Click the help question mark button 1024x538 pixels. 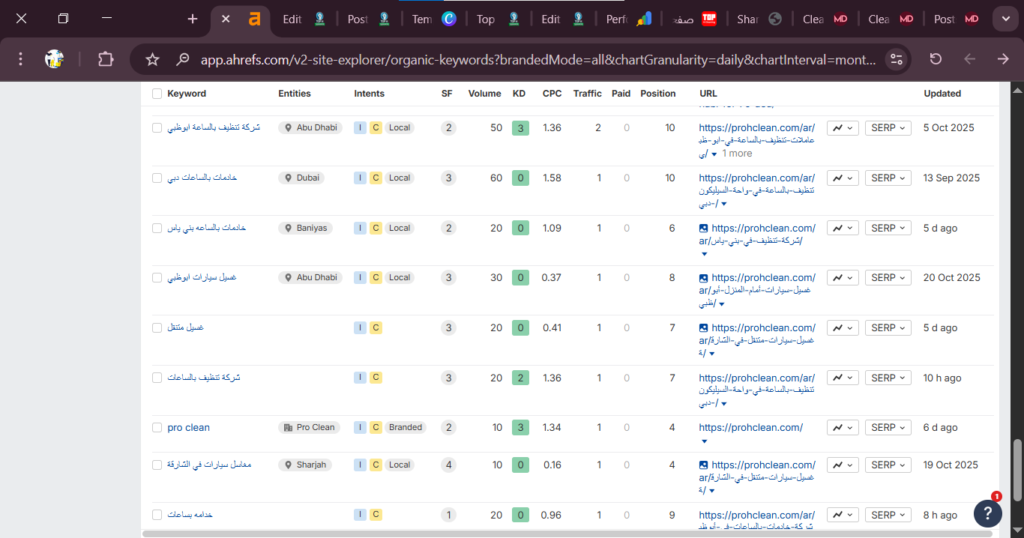[988, 512]
